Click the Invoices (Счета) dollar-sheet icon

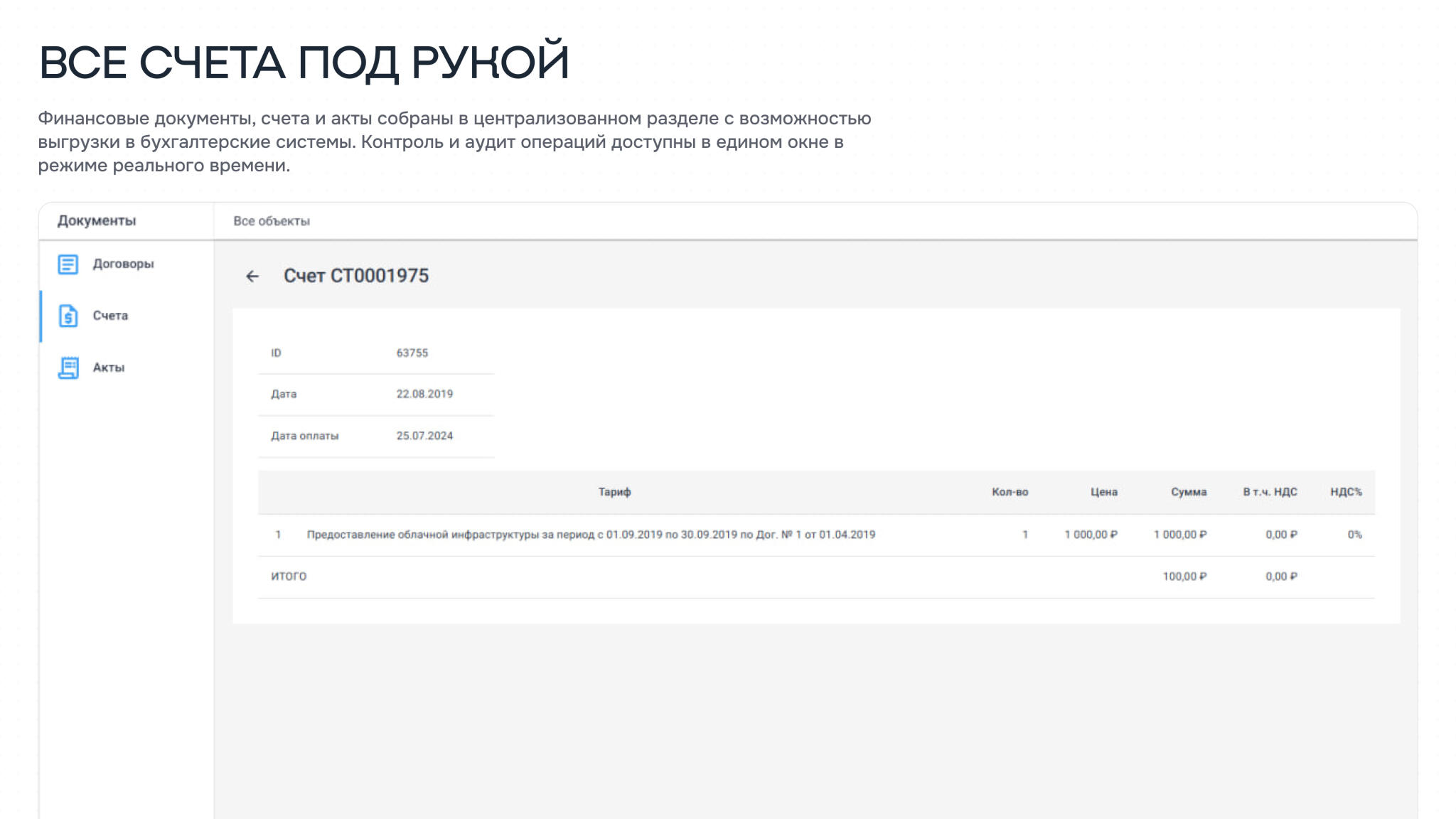tap(68, 316)
